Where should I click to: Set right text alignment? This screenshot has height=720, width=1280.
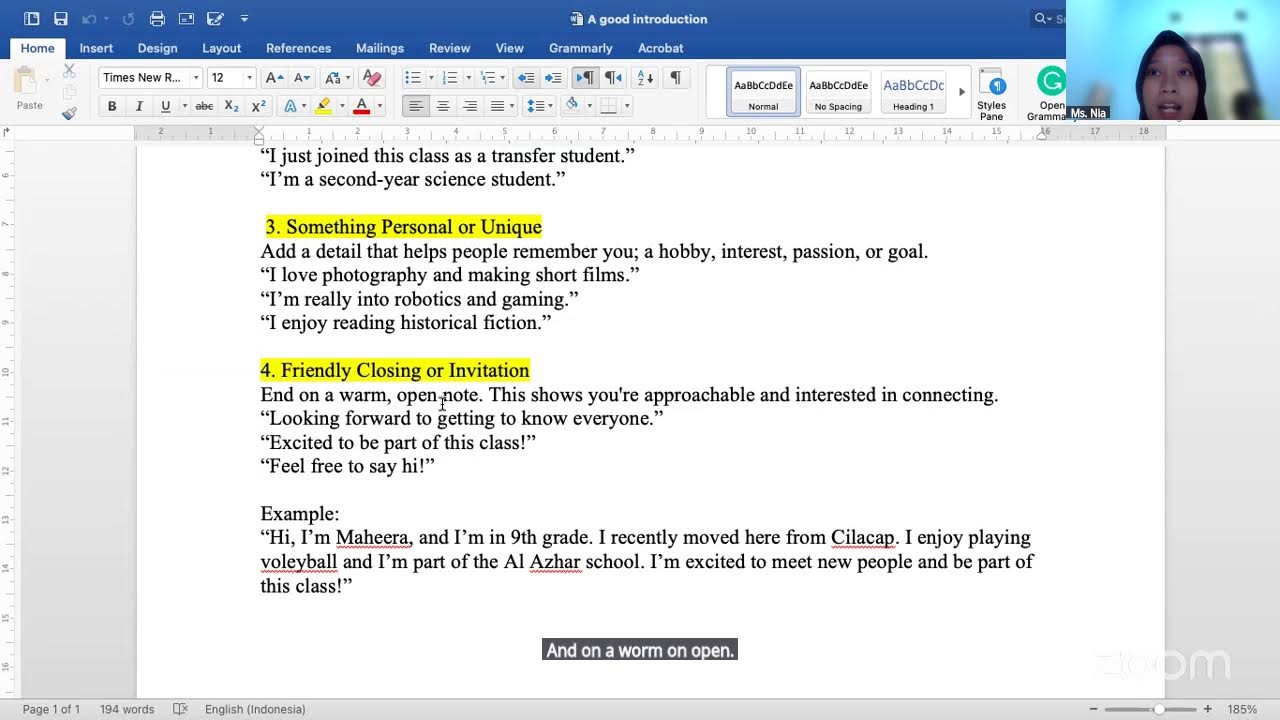click(470, 106)
